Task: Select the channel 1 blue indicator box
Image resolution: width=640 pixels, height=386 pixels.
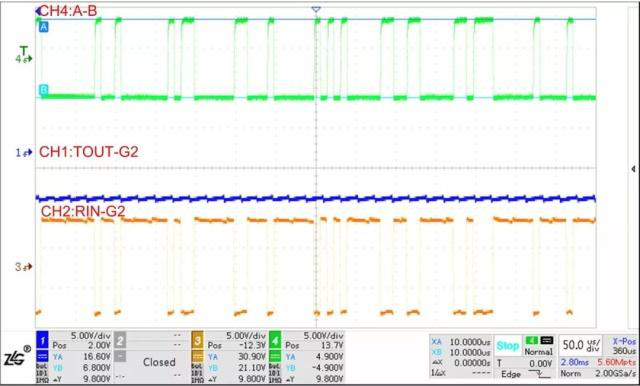Action: pyautogui.click(x=43, y=339)
